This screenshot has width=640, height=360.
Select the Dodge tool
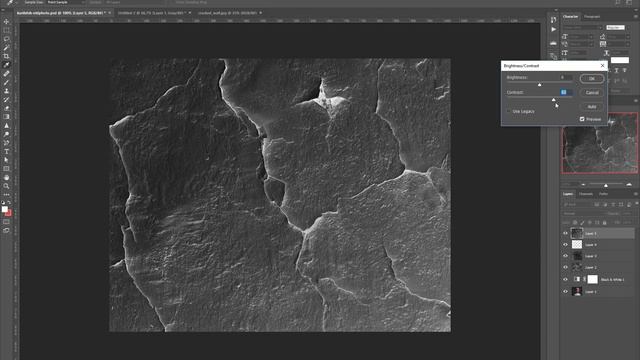(x=6, y=134)
